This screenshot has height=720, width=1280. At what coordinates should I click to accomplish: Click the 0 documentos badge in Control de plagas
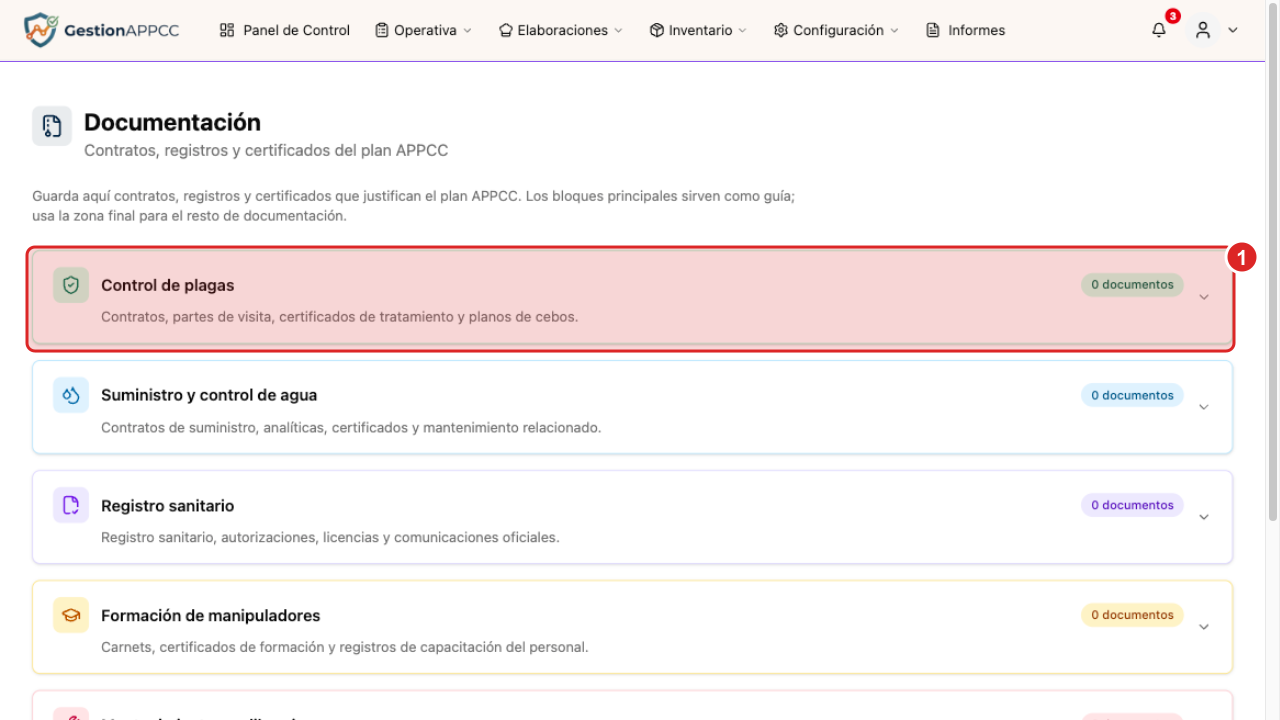click(x=1132, y=285)
